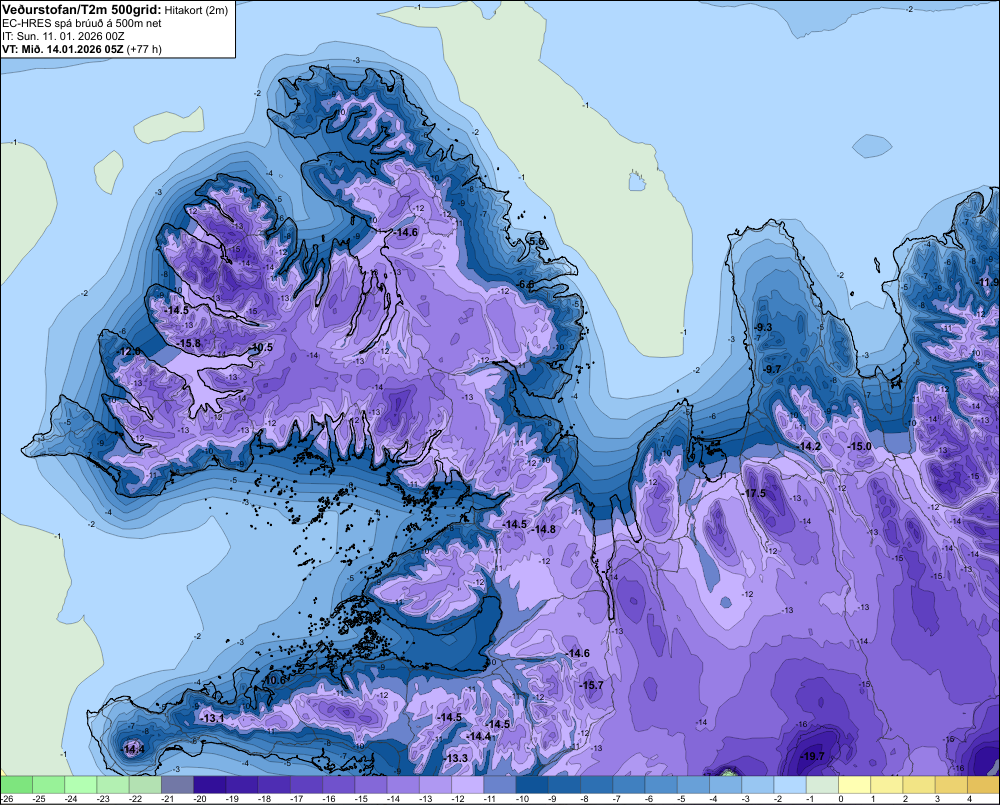Screen dimensions: 1000x805
Task: Click the -15.0 temperature value
Action: pyautogui.click(x=858, y=447)
